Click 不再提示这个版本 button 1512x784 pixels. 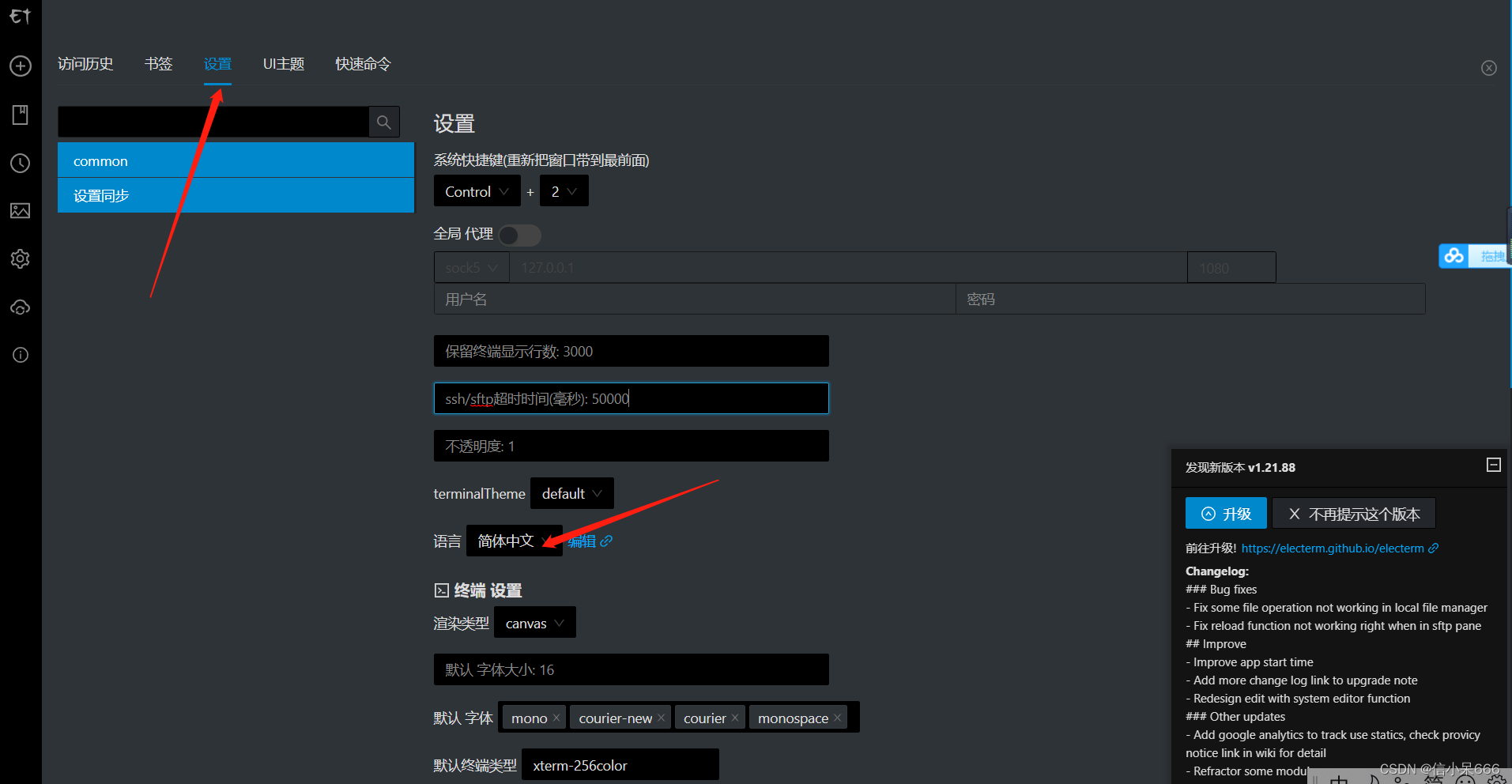(1354, 514)
